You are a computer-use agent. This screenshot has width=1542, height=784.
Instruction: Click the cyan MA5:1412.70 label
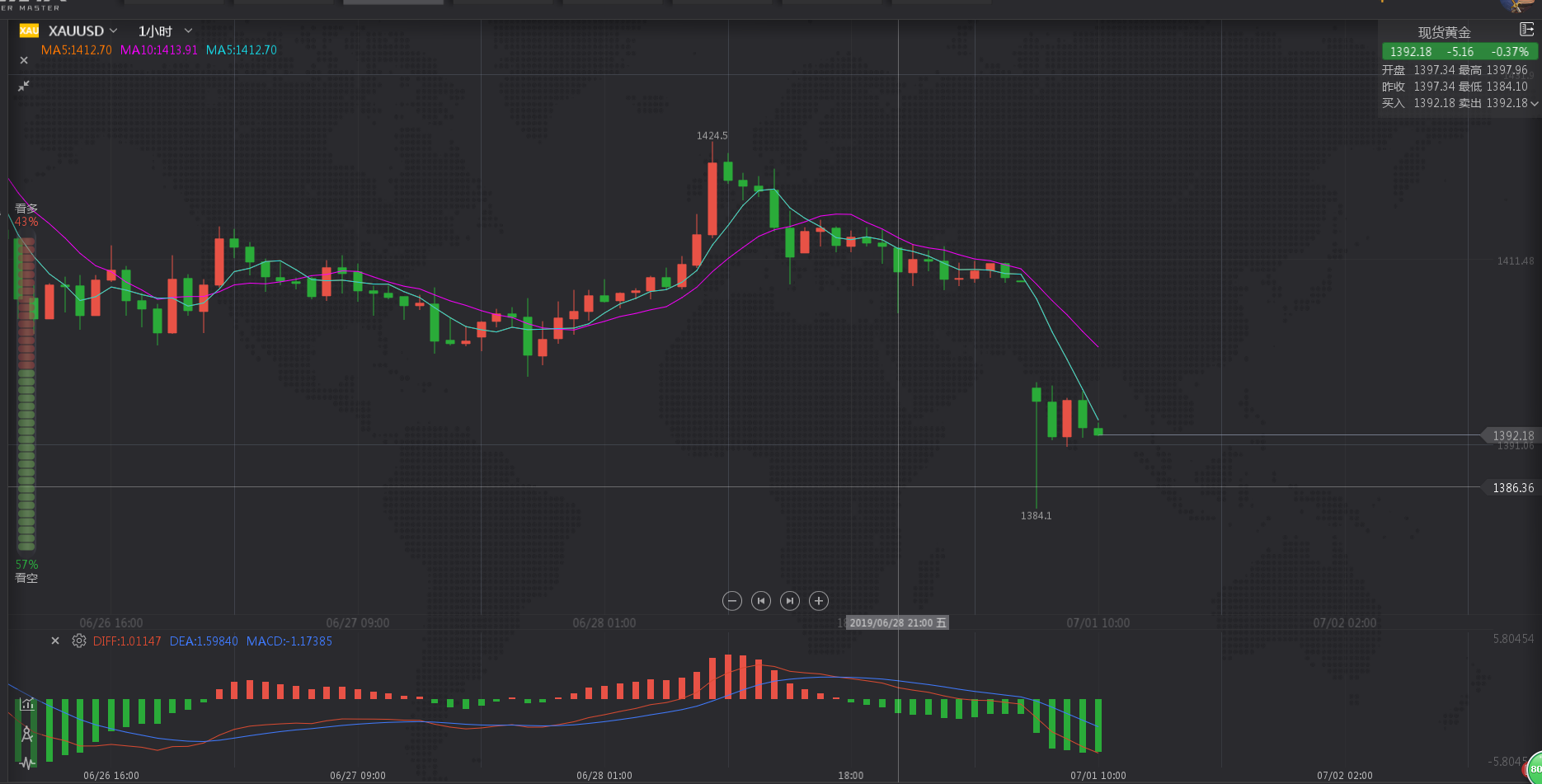(242, 50)
